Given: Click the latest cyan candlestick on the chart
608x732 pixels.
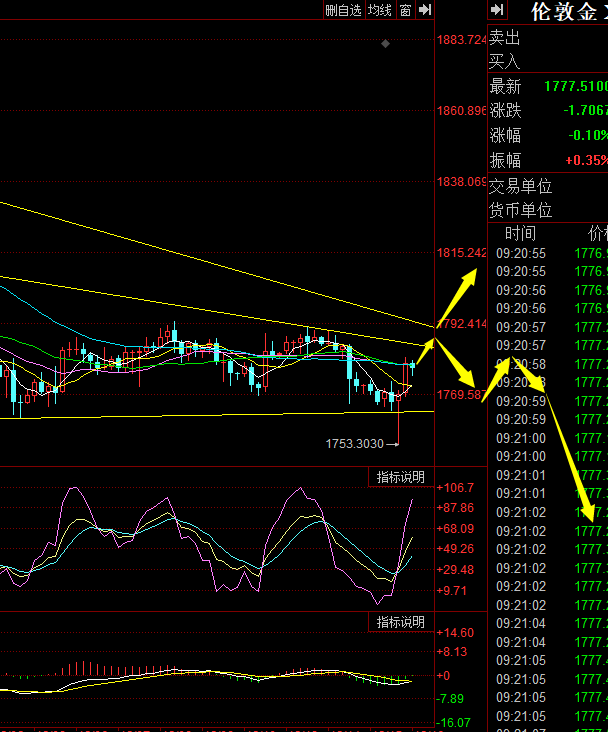Looking at the screenshot, I should pos(413,366).
